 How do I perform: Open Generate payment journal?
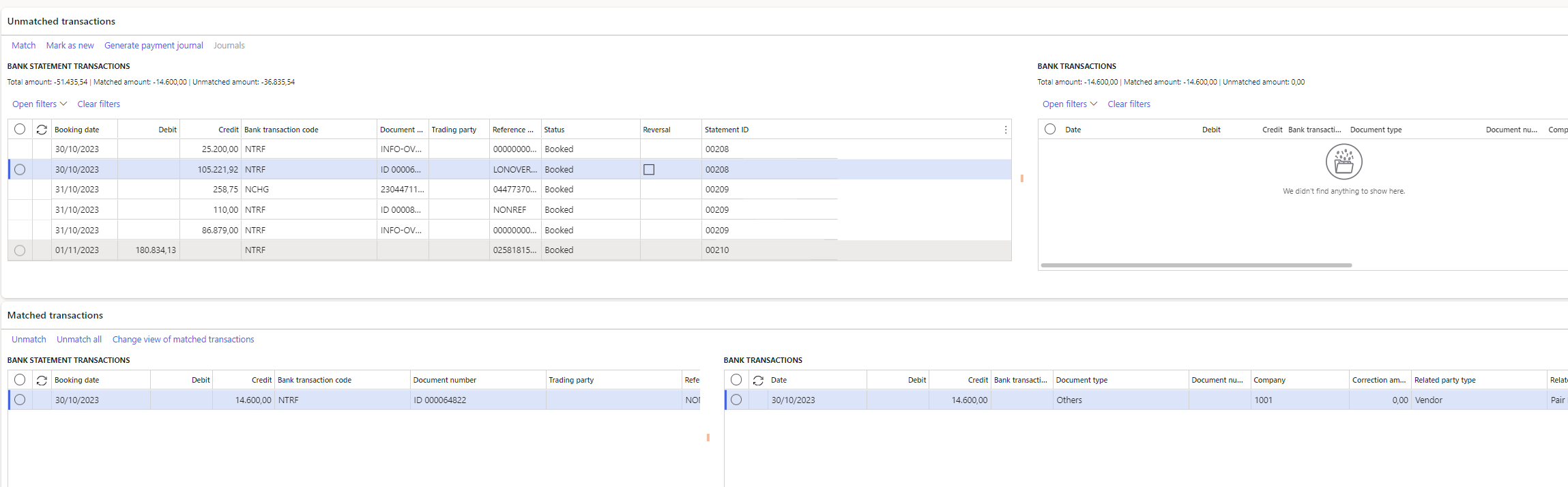pos(154,45)
